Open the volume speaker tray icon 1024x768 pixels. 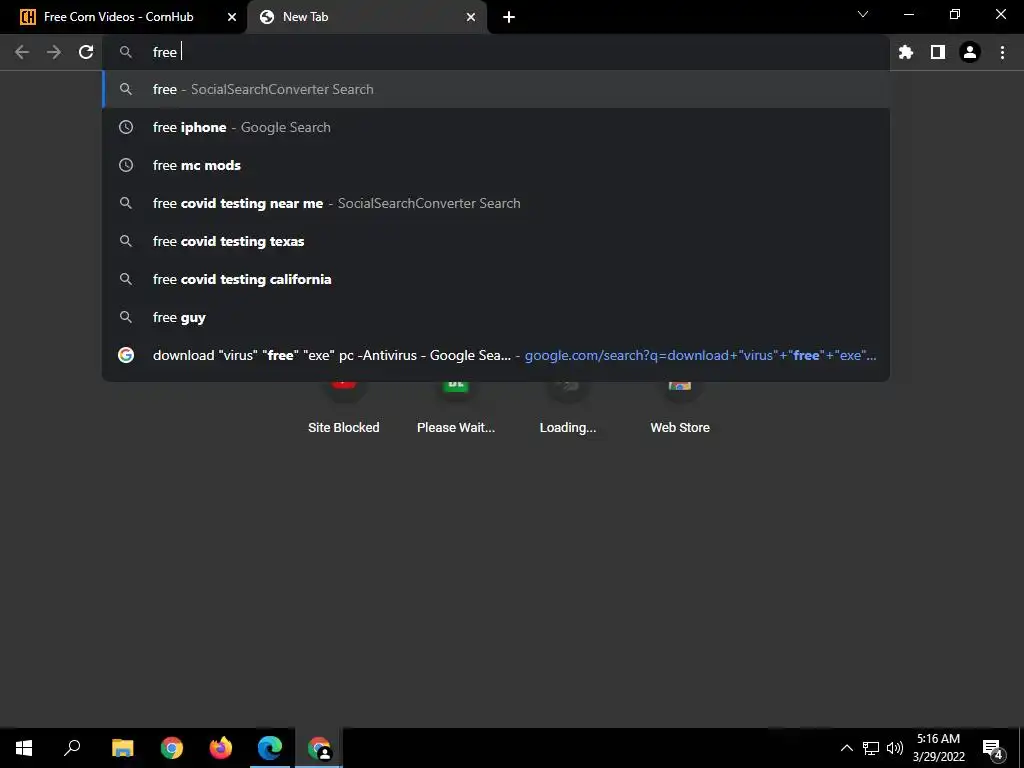point(895,748)
